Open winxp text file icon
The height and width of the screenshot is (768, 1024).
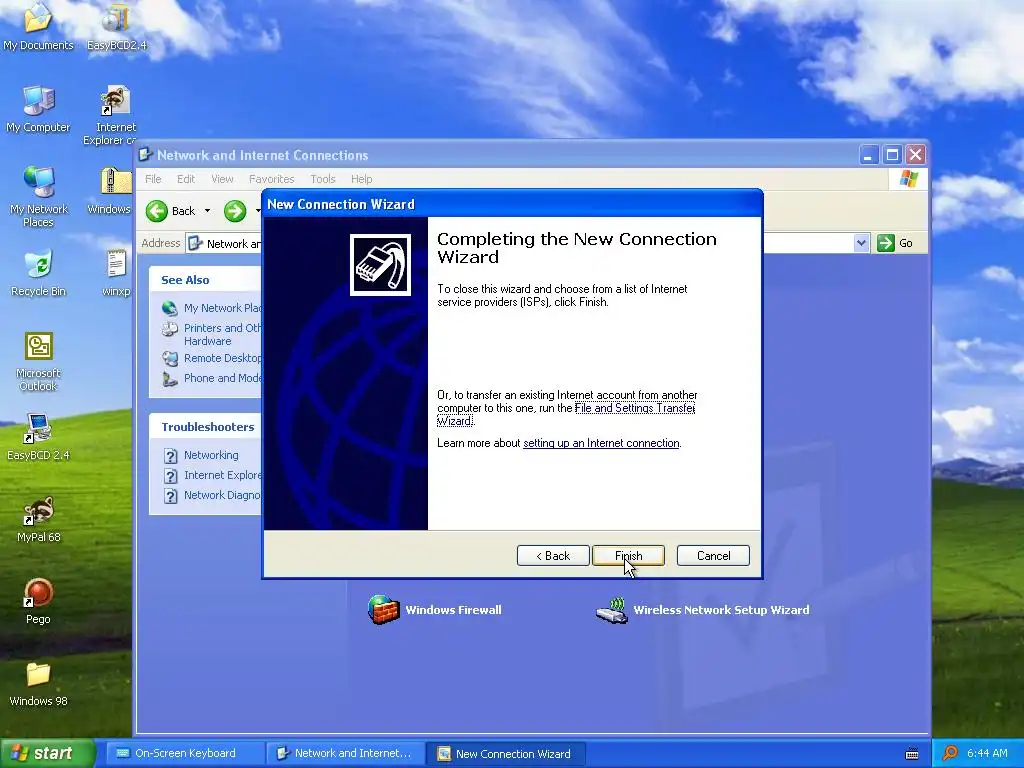[116, 272]
